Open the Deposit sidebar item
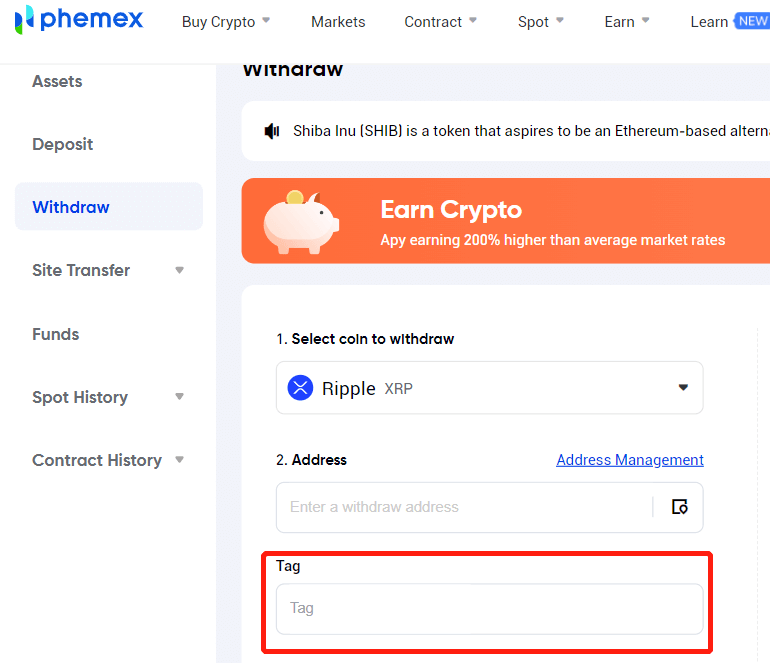770x663 pixels. coord(62,144)
